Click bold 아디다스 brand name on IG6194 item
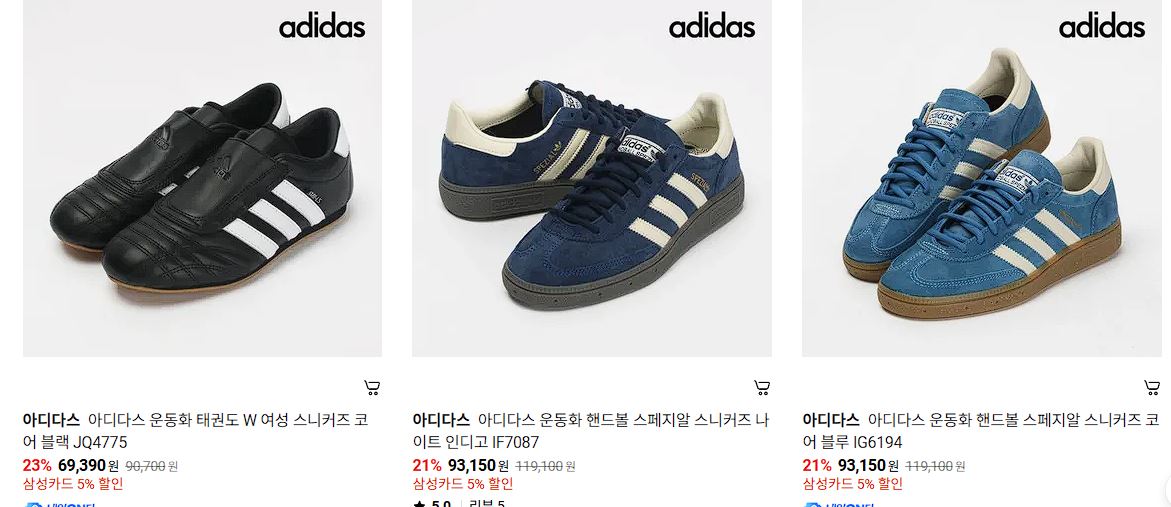The image size is (1171, 507). [x=830, y=420]
